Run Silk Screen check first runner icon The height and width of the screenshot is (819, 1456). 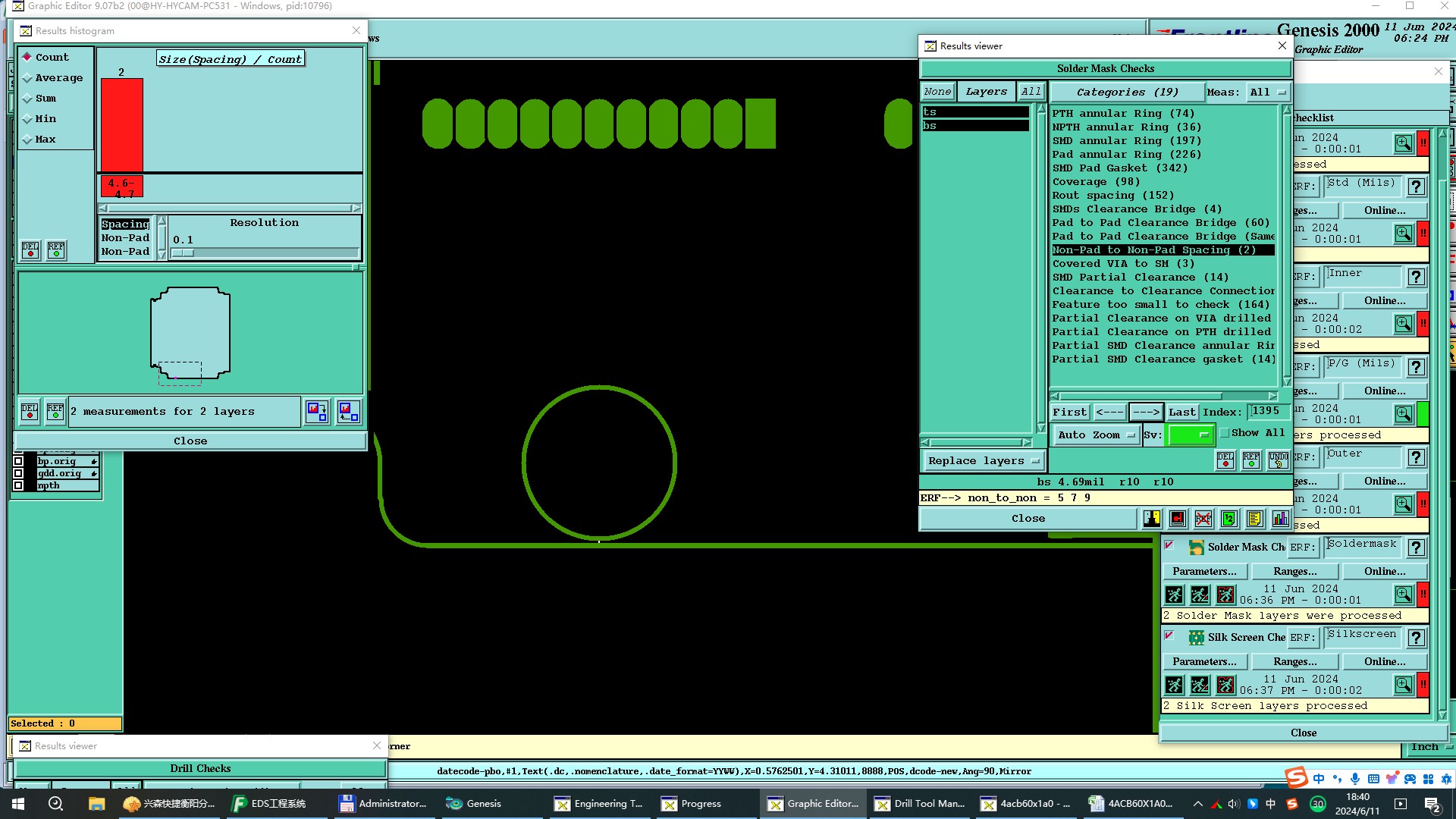1174,686
